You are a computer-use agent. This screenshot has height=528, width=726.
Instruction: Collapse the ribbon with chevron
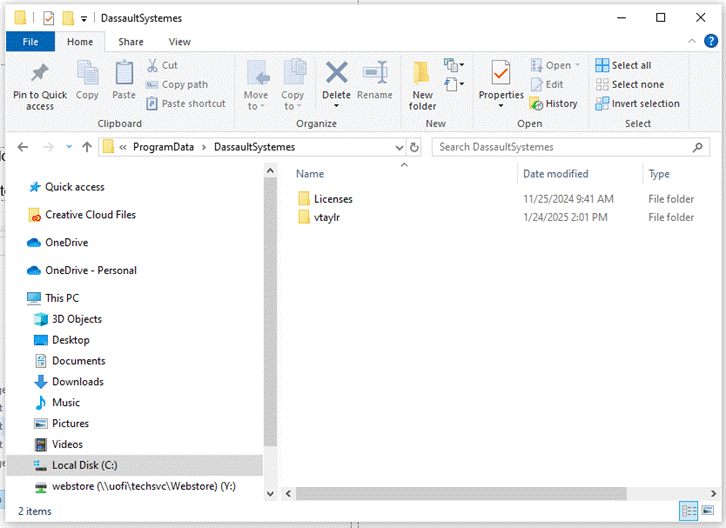click(x=692, y=41)
